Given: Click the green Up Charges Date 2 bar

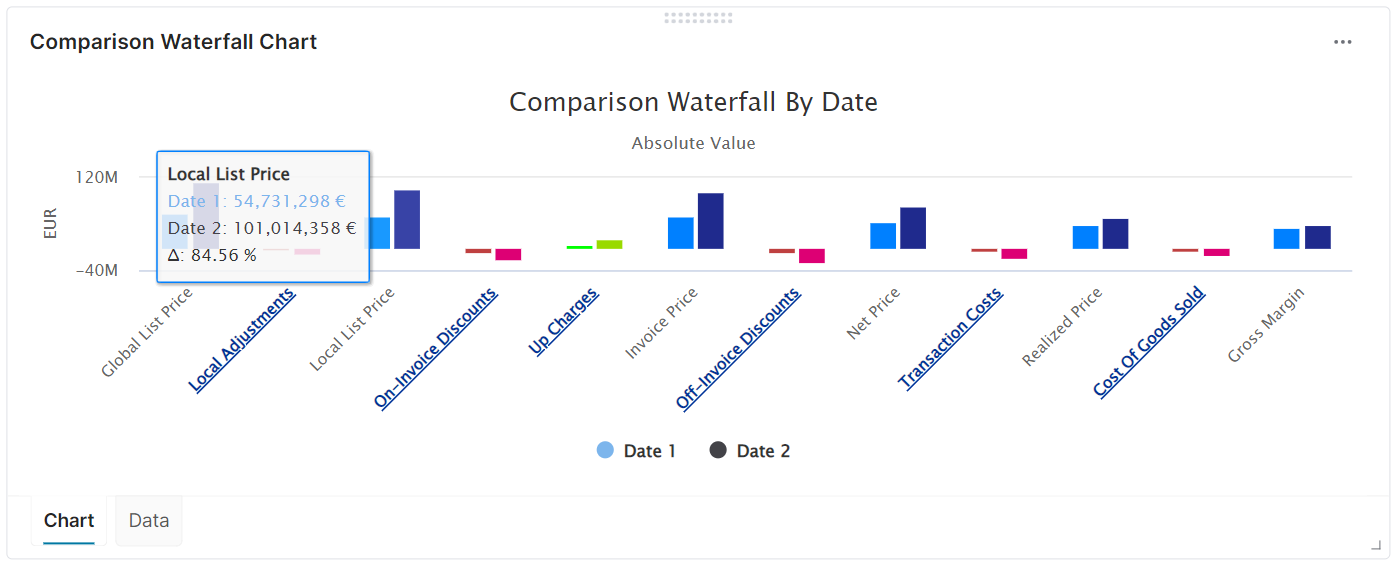Looking at the screenshot, I should (x=609, y=244).
